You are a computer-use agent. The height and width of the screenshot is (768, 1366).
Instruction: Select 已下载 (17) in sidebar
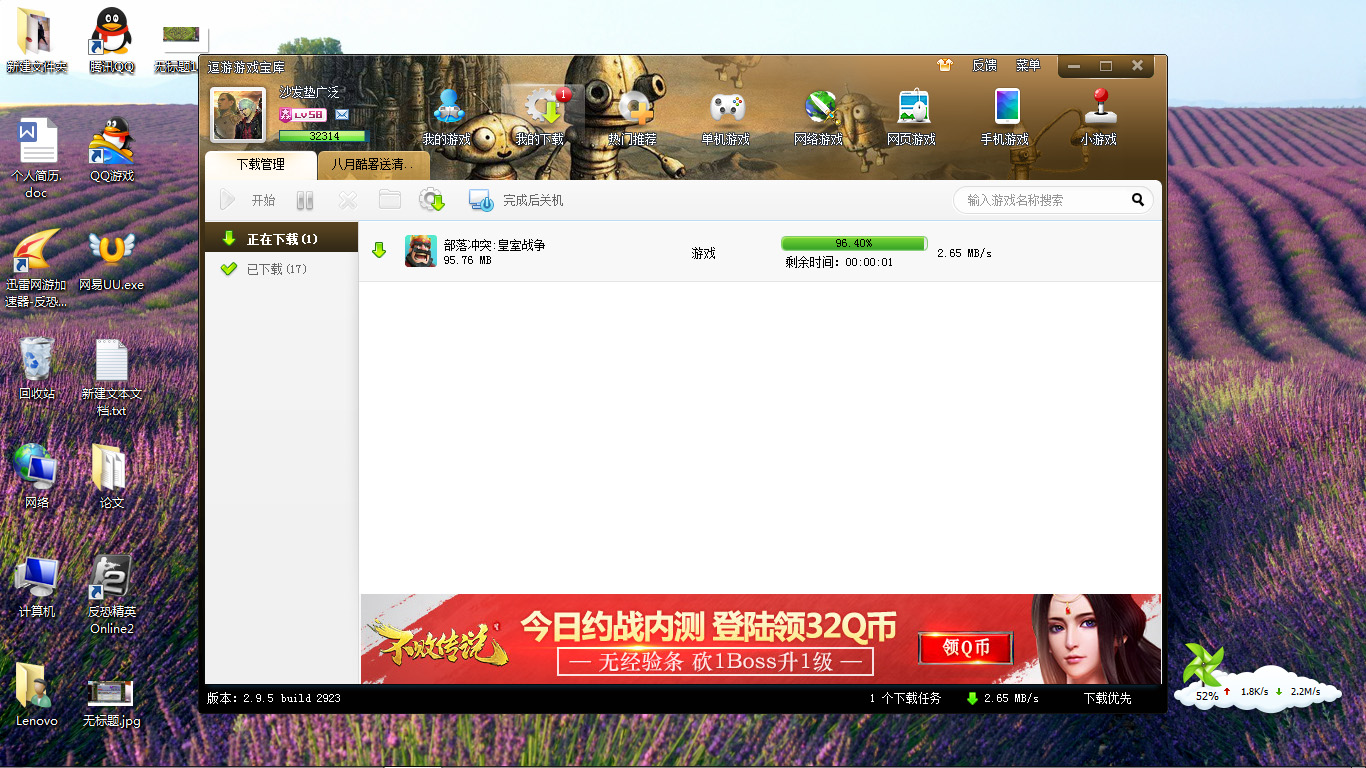click(281, 269)
